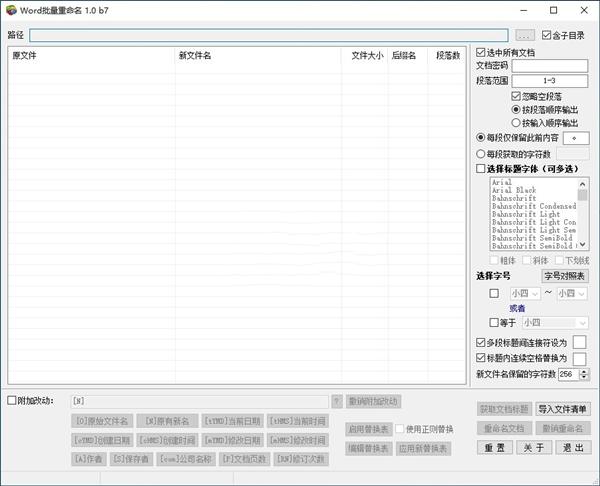Open the second 小四 range dropdown
This screenshot has width=600, height=486.
pos(572,294)
